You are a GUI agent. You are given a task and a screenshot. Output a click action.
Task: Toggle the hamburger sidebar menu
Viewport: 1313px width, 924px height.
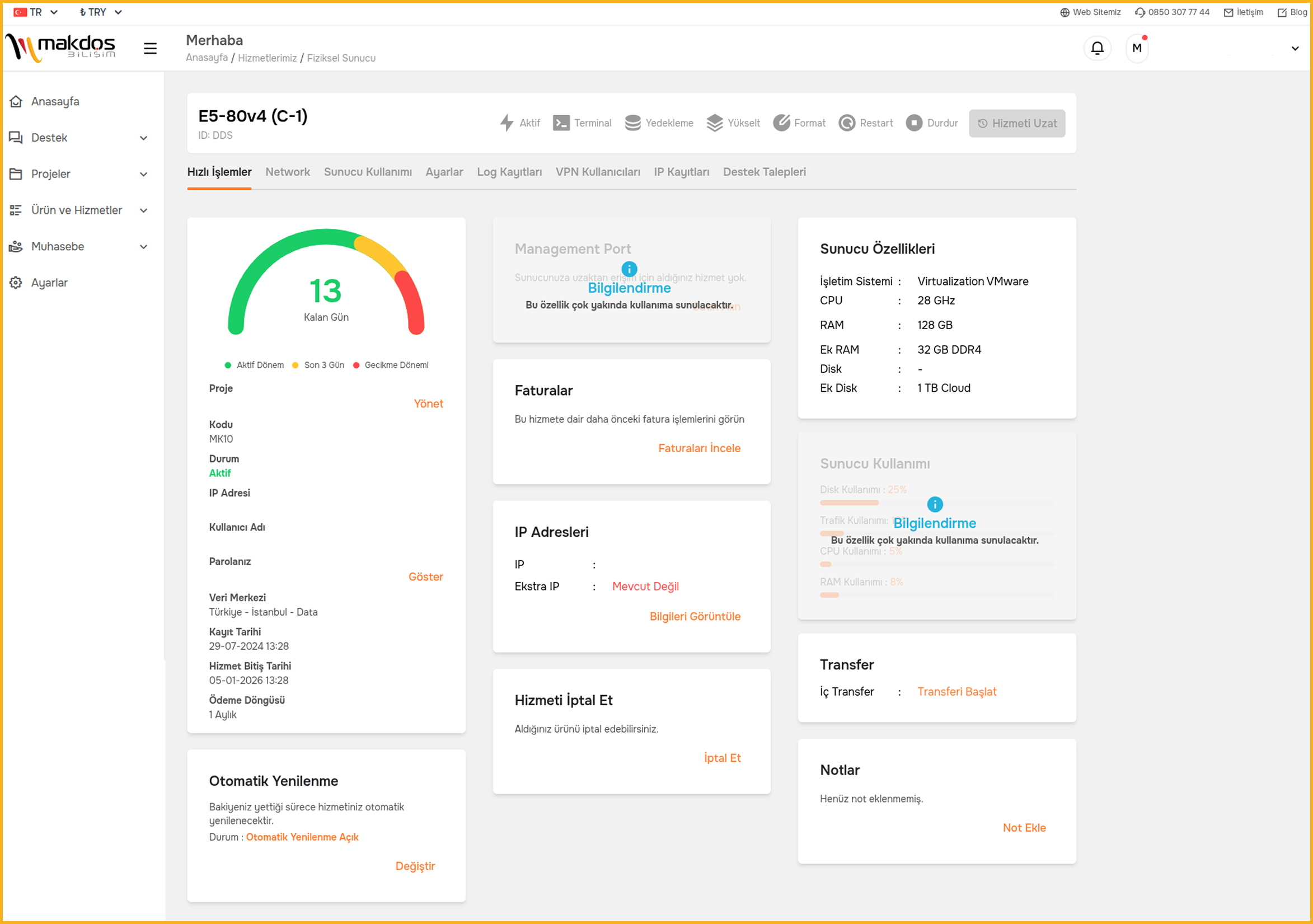coord(150,49)
